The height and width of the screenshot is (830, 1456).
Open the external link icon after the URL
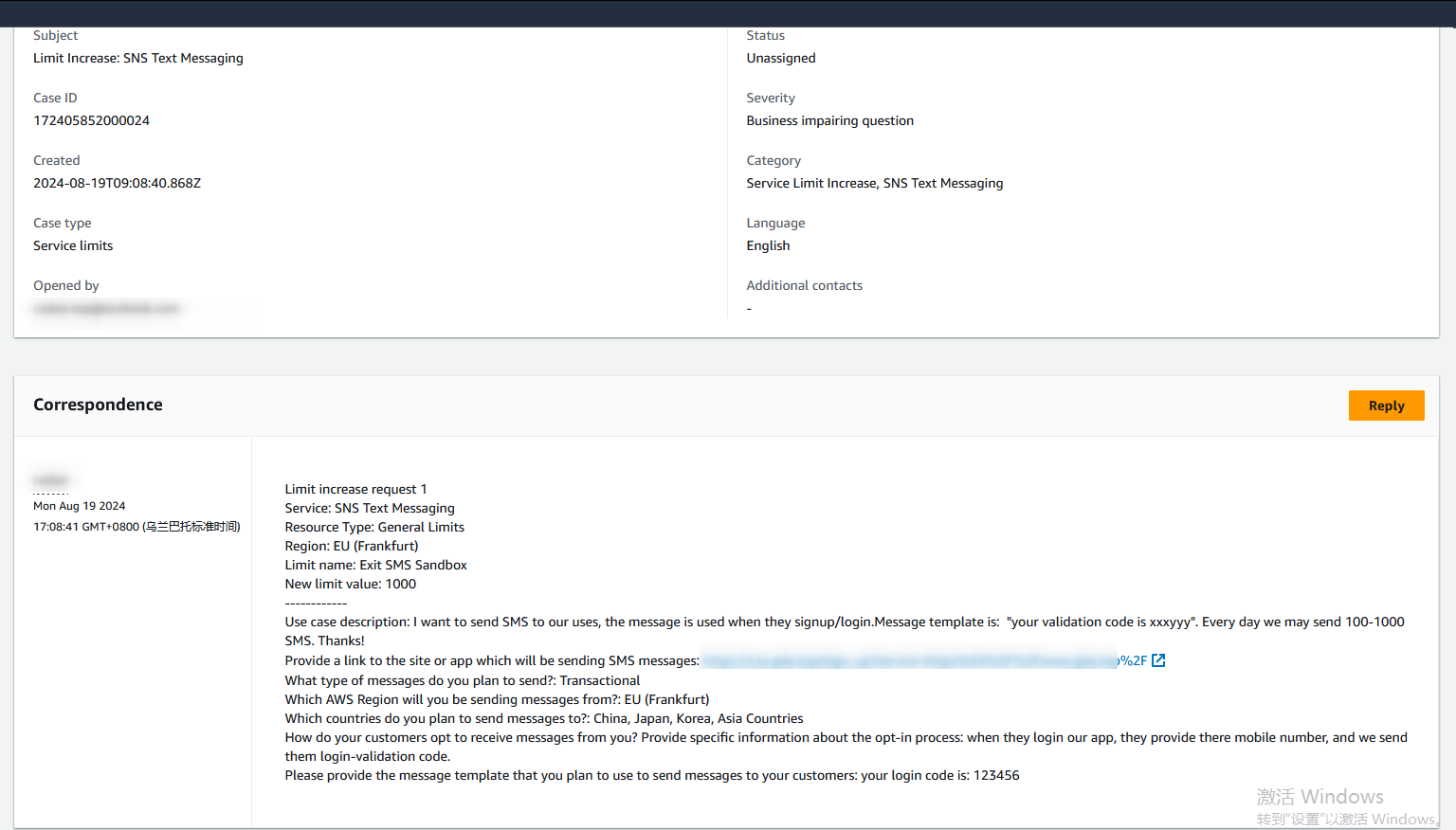click(1158, 660)
